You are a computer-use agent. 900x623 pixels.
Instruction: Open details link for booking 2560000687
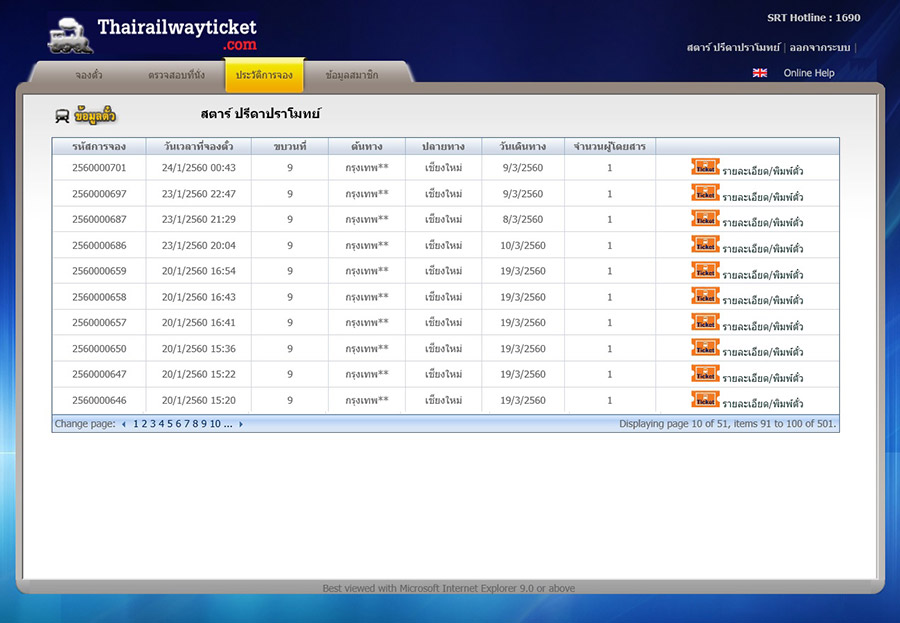pyautogui.click(x=763, y=222)
